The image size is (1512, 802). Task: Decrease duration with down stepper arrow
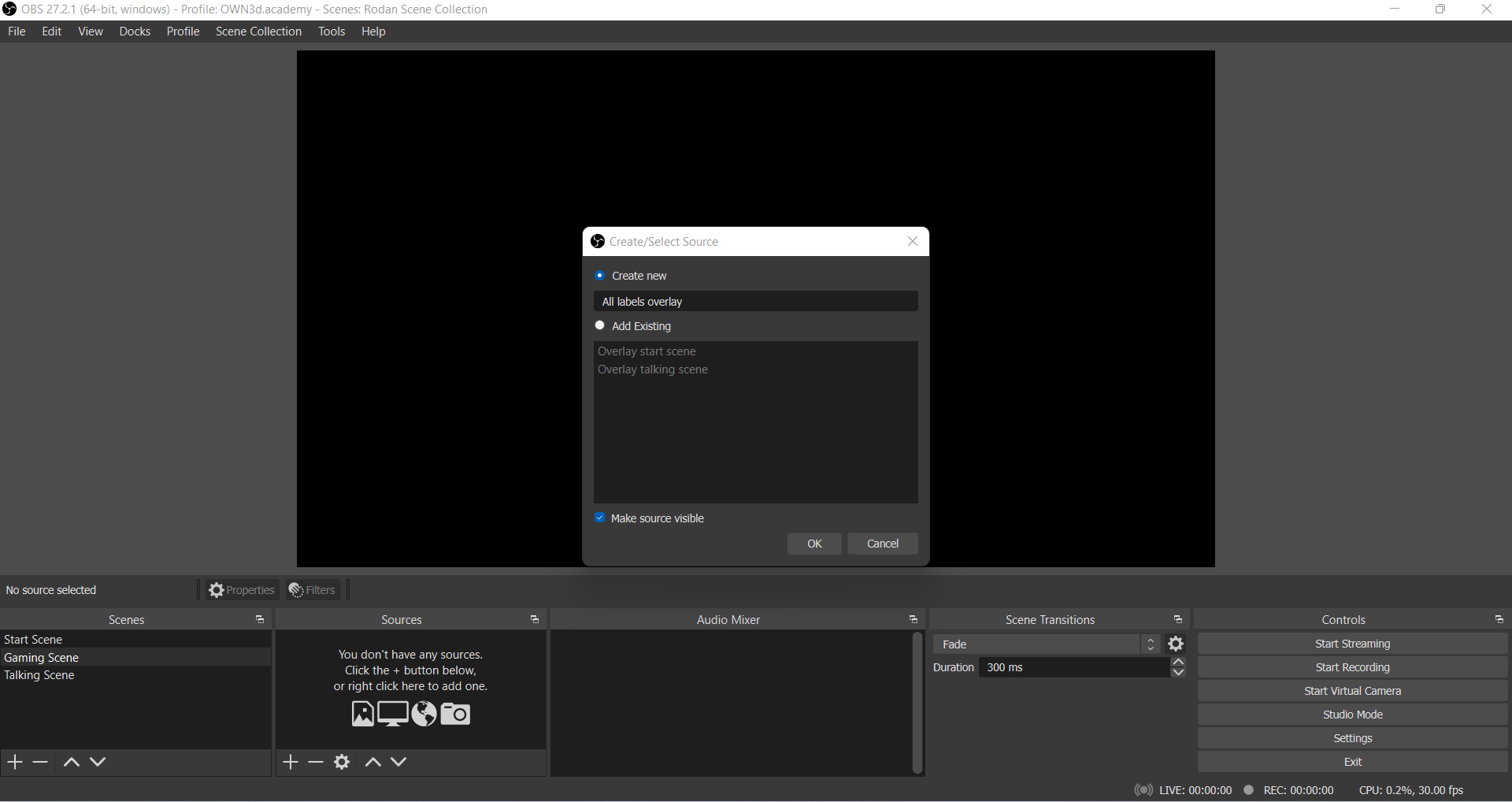tap(1178, 673)
